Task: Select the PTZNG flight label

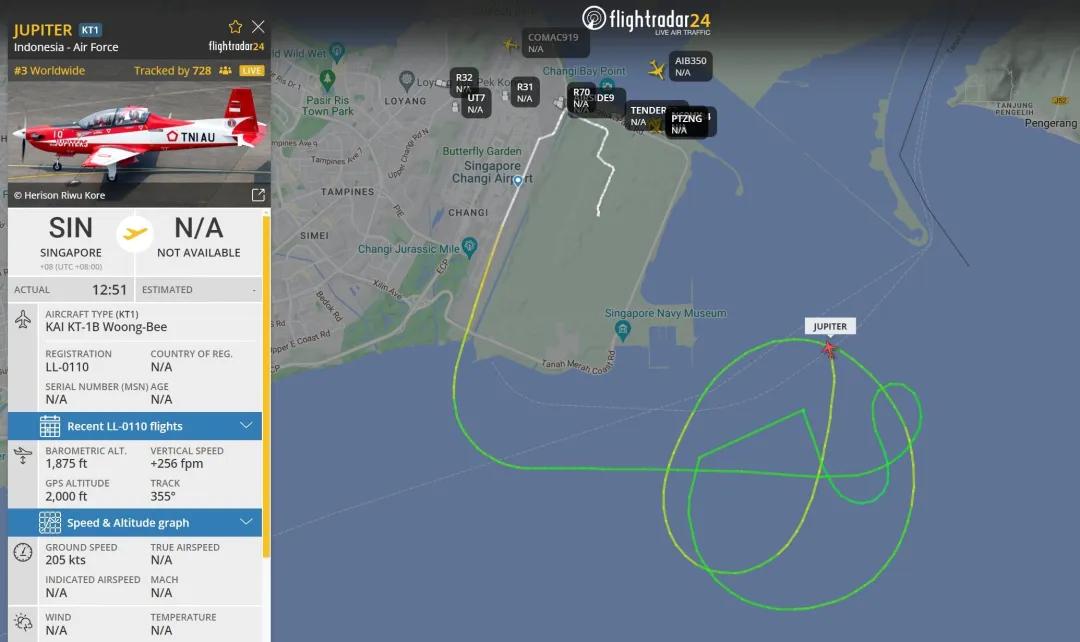Action: tap(687, 123)
